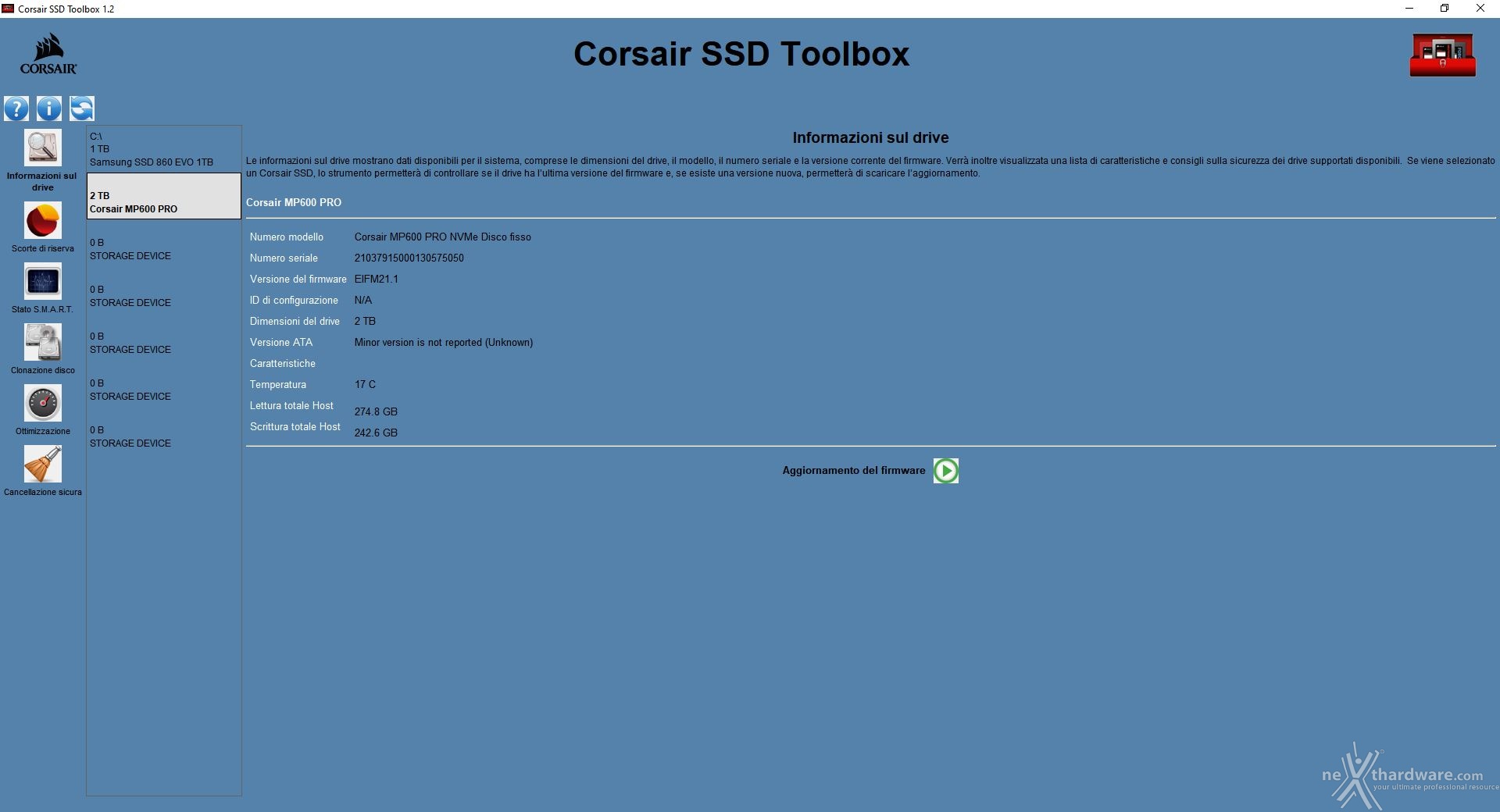
Task: Click host write total 242.6 GB
Action: (376, 433)
